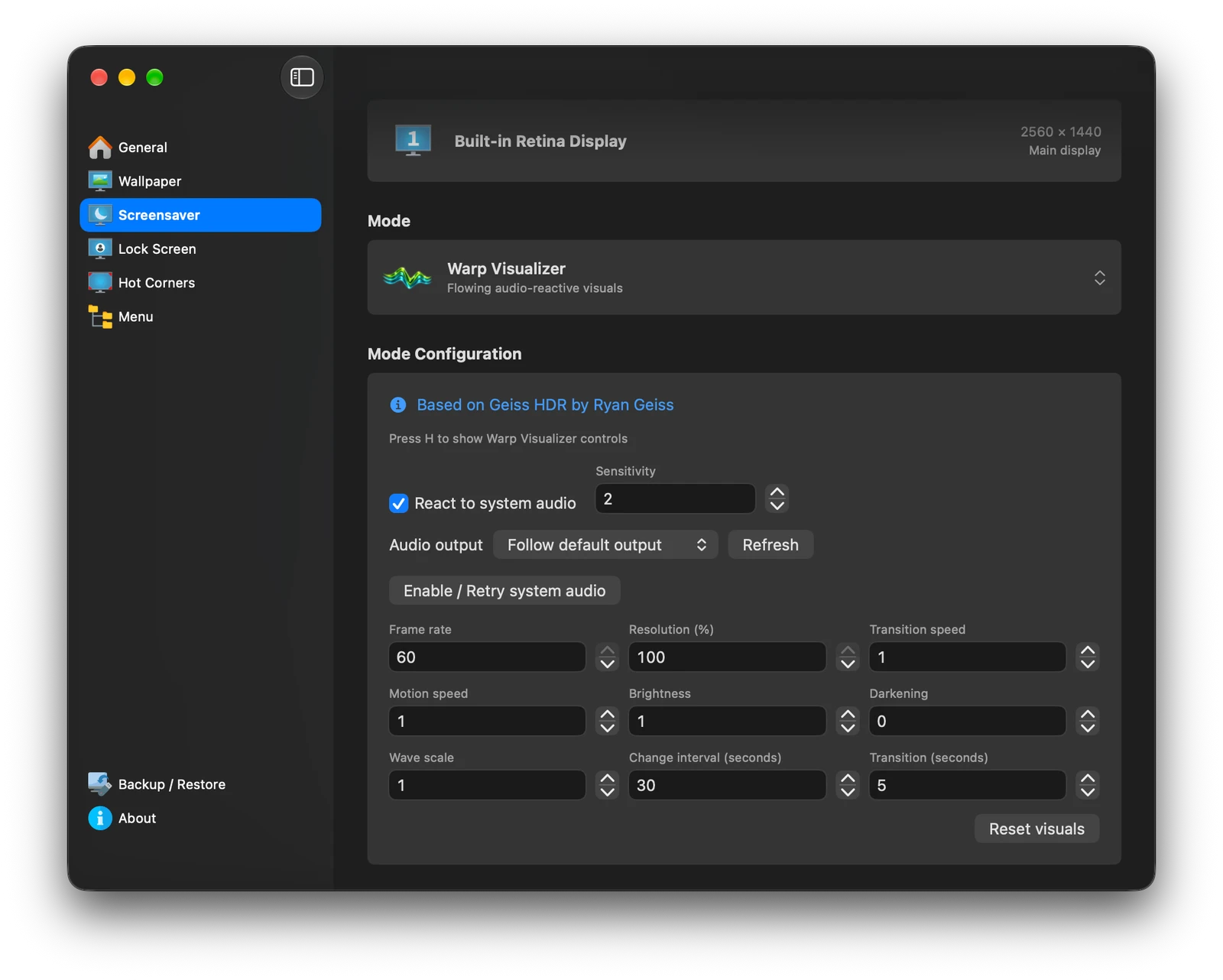Click the Darkening input field
Screen dimensions: 1223x980
(x=967, y=721)
